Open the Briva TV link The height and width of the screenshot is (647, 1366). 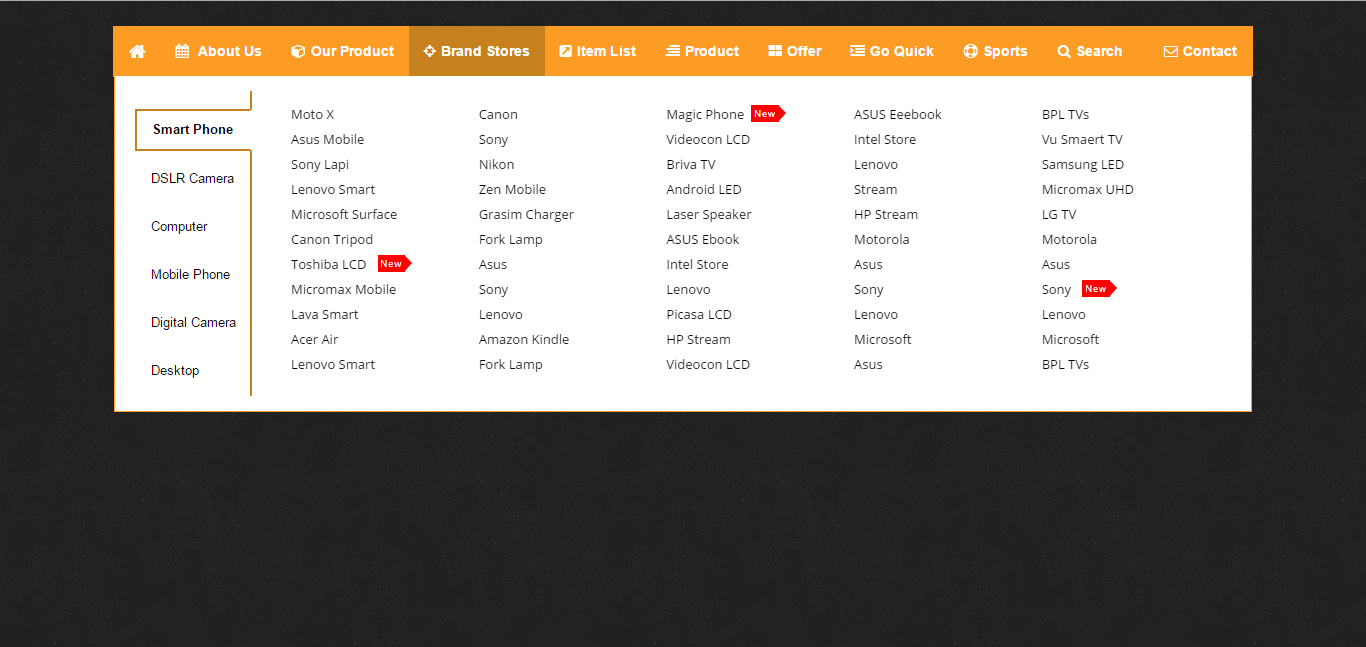[x=691, y=164]
